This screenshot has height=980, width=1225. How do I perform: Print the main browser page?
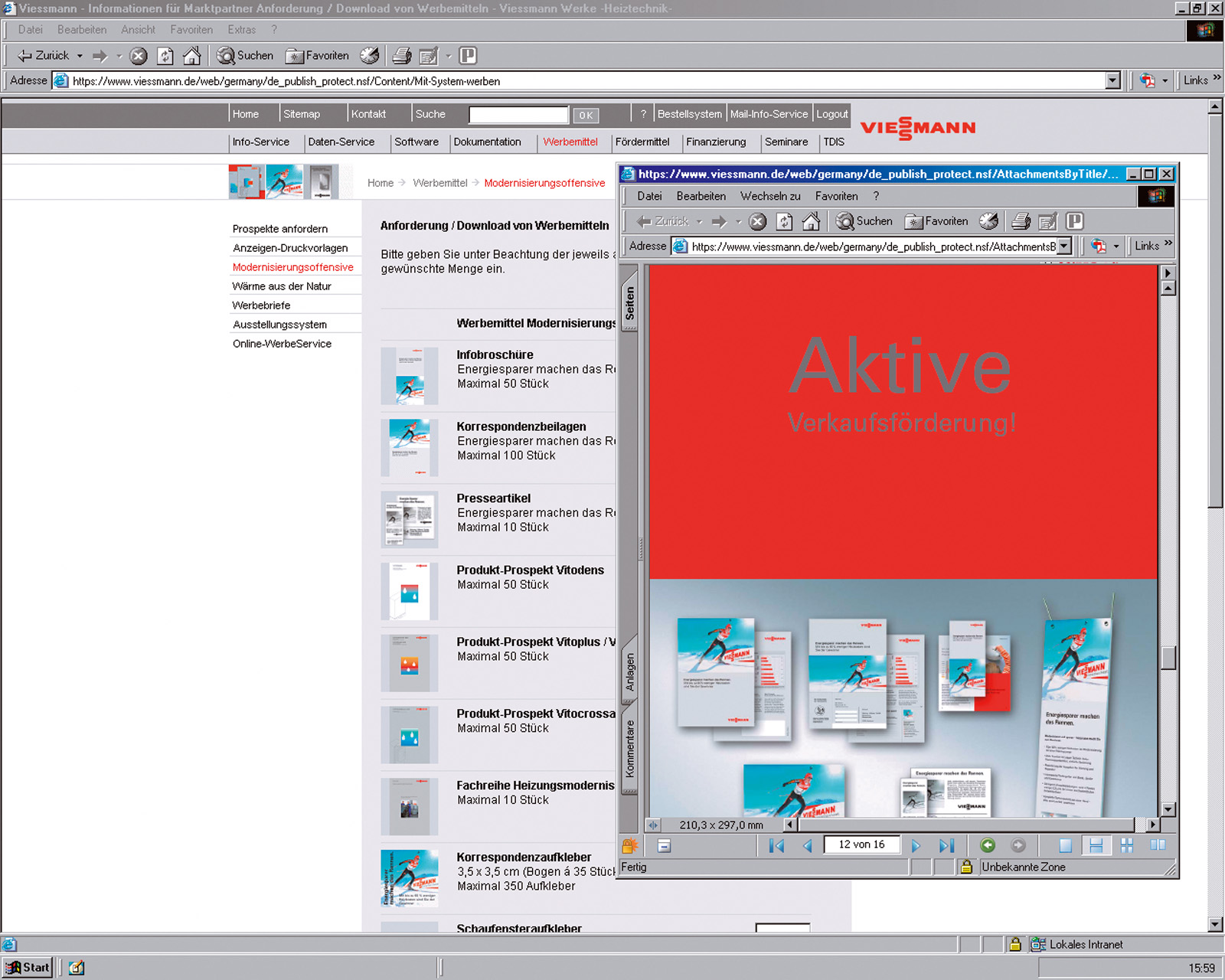[402, 56]
